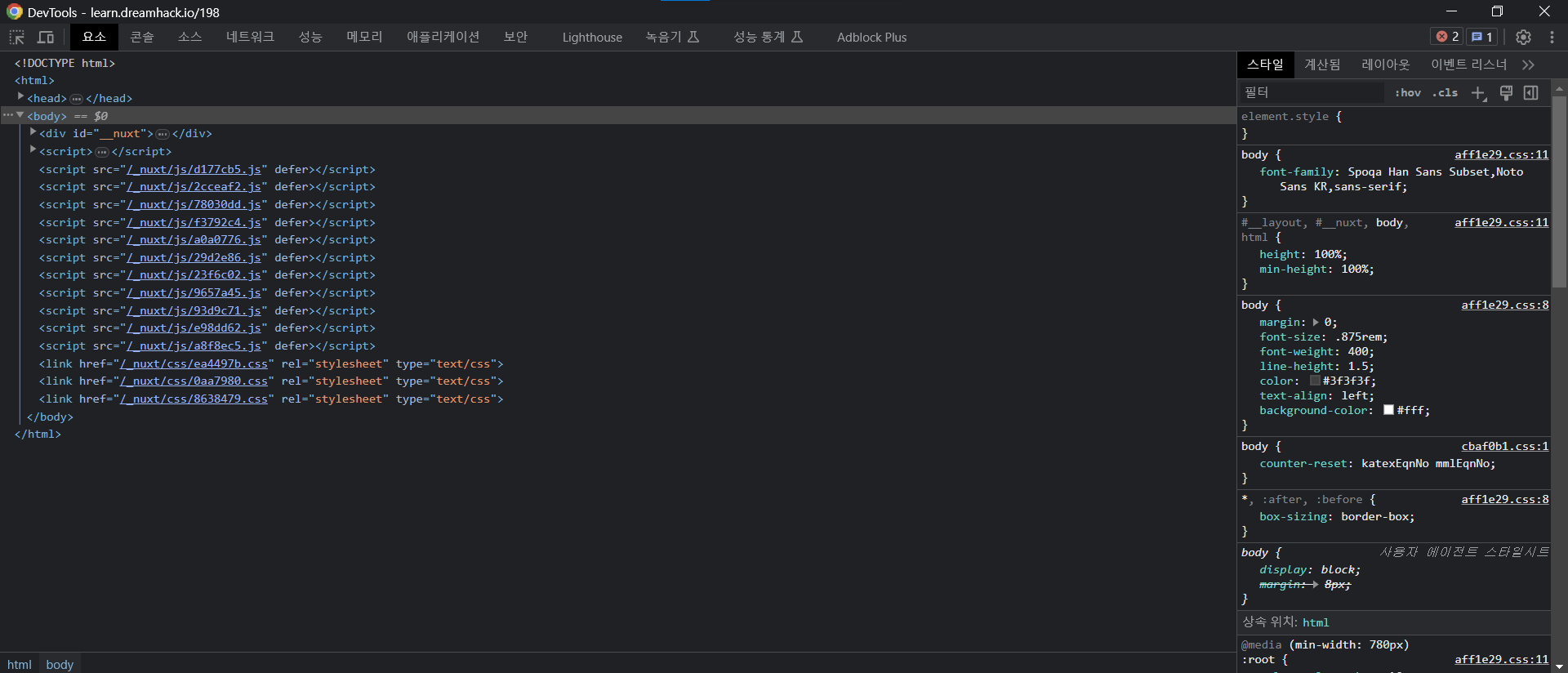
Task: Select the closing </html> tag line
Action: point(38,435)
